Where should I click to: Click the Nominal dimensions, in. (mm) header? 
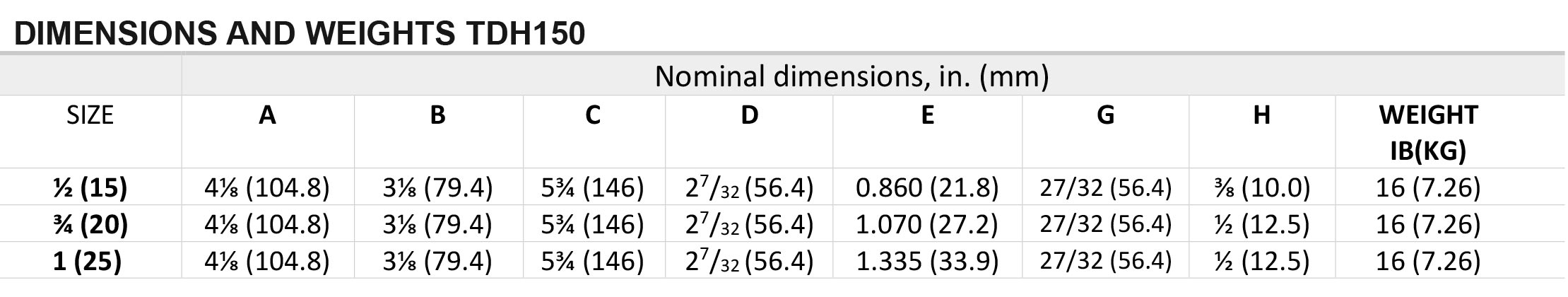(851, 76)
